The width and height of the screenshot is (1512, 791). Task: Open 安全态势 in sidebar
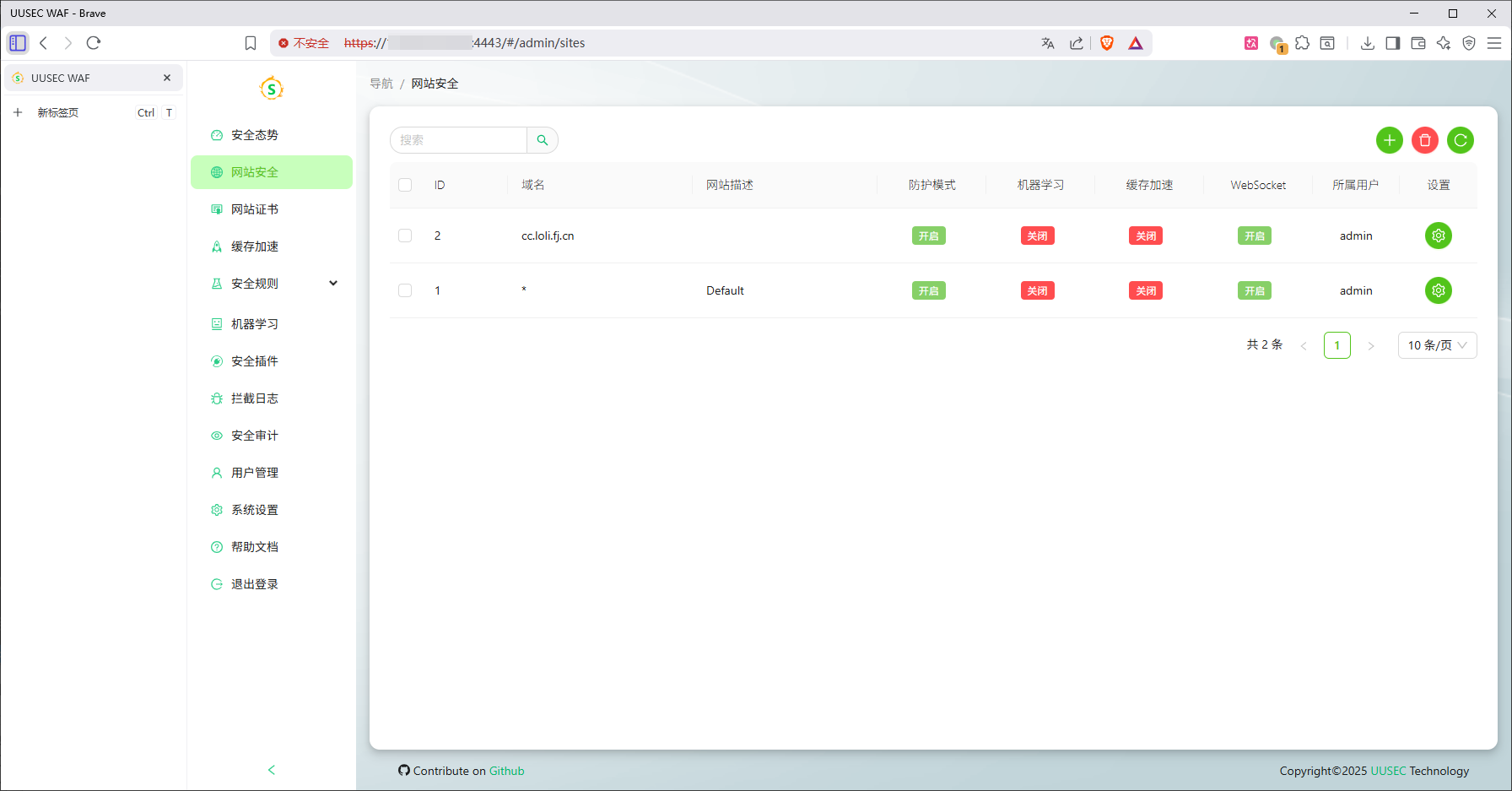click(x=272, y=135)
